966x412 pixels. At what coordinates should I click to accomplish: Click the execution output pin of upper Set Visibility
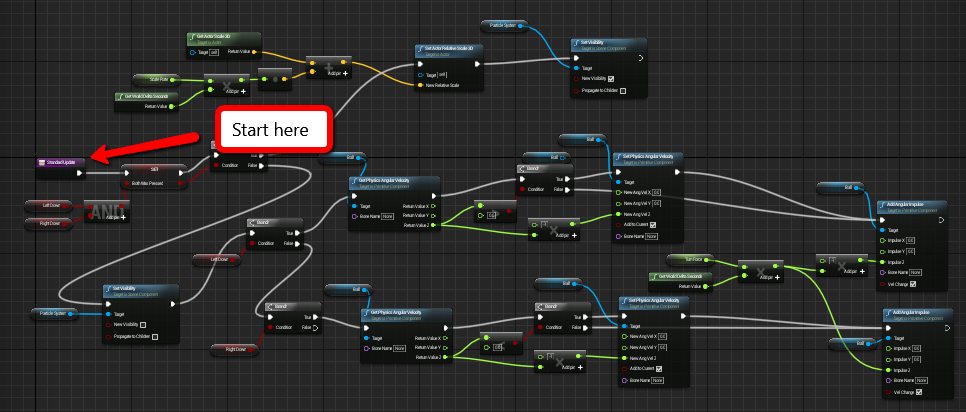(641, 59)
